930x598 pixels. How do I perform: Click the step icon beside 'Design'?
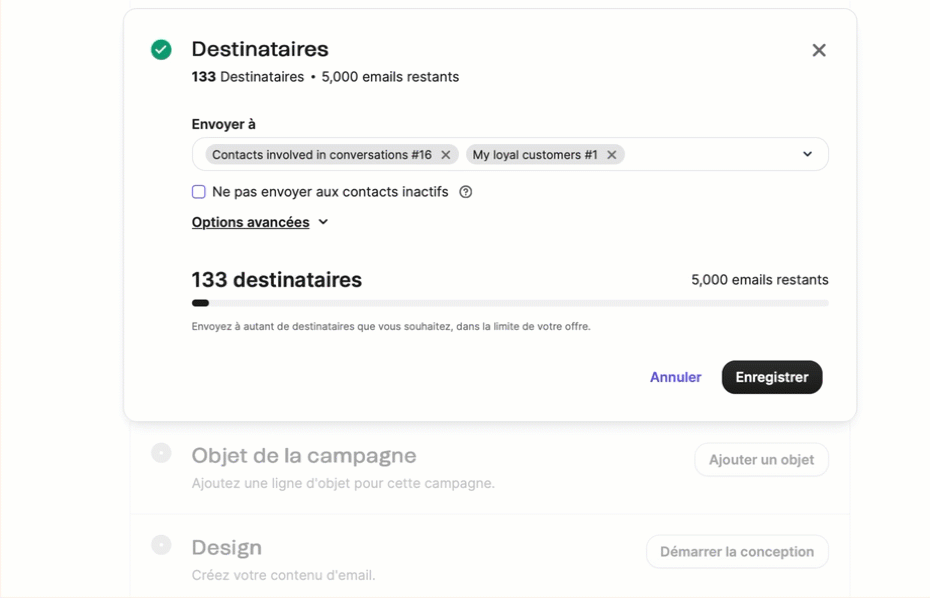(161, 545)
